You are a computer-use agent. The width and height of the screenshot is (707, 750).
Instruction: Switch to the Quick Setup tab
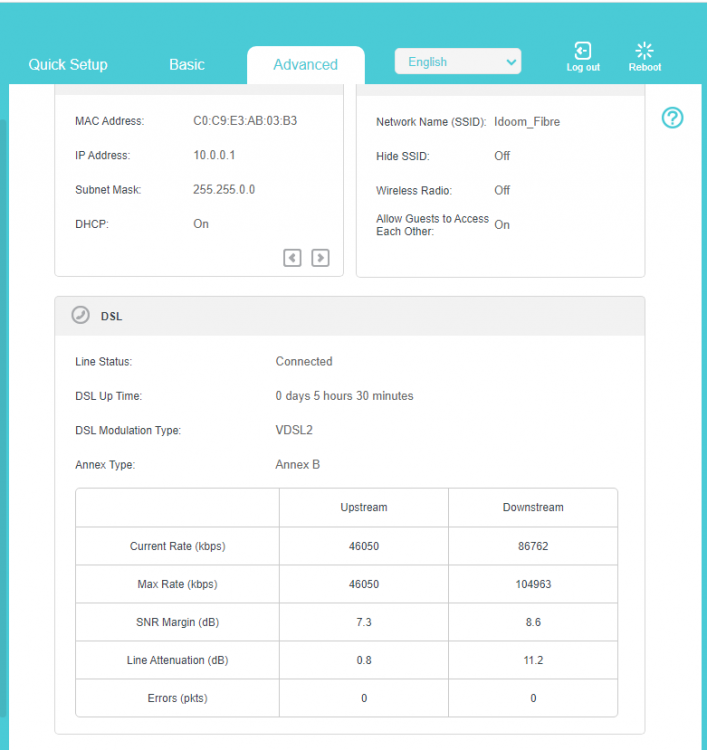click(68, 64)
